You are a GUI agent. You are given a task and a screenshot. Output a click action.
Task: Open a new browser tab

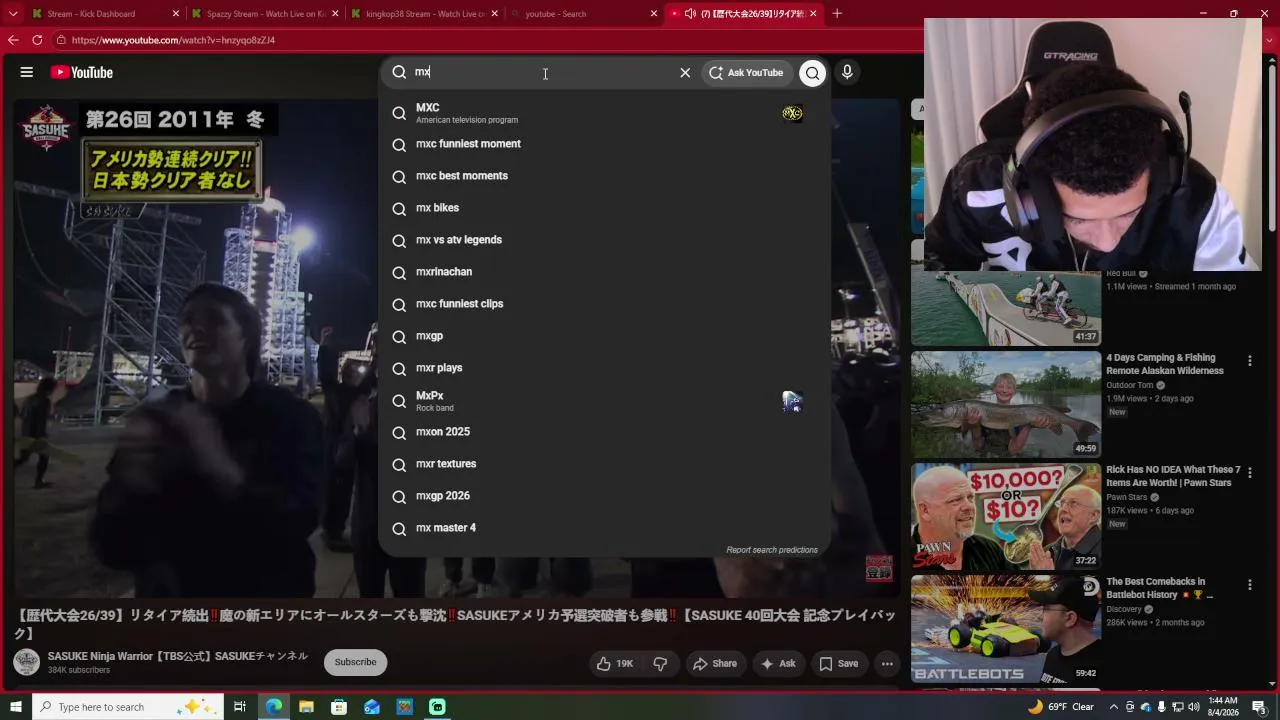[x=837, y=14]
